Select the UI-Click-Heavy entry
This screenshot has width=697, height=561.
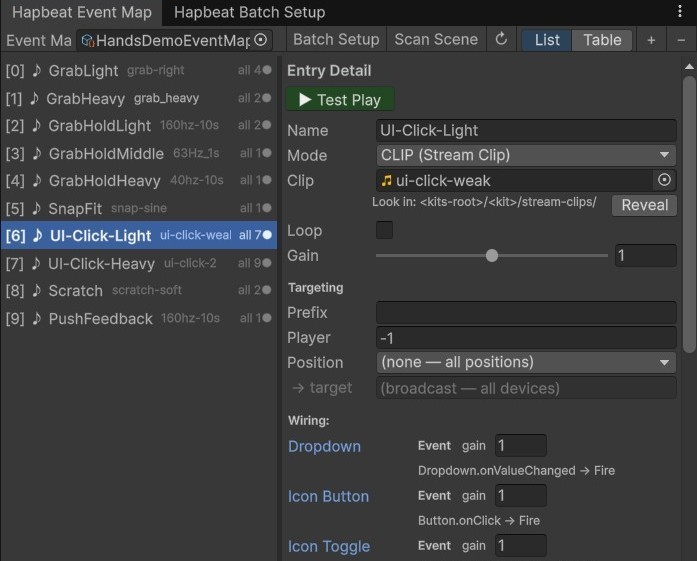139,263
